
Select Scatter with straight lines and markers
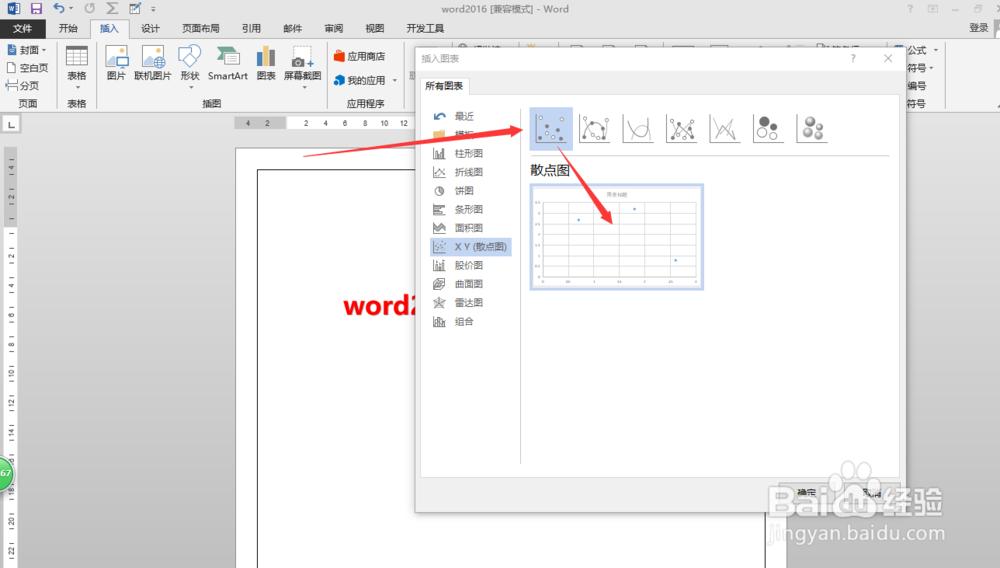[x=681, y=129]
